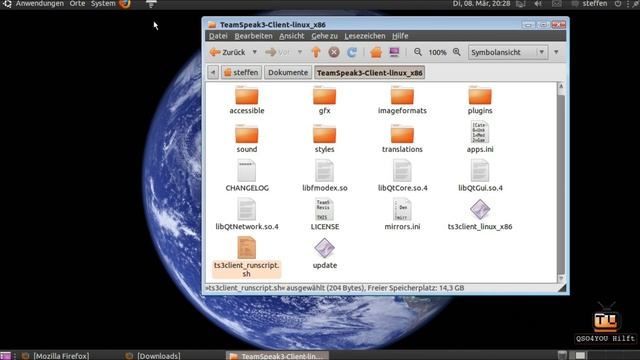Click the stop loading icon
This screenshot has width=640, height=360.
pyautogui.click(x=334, y=52)
